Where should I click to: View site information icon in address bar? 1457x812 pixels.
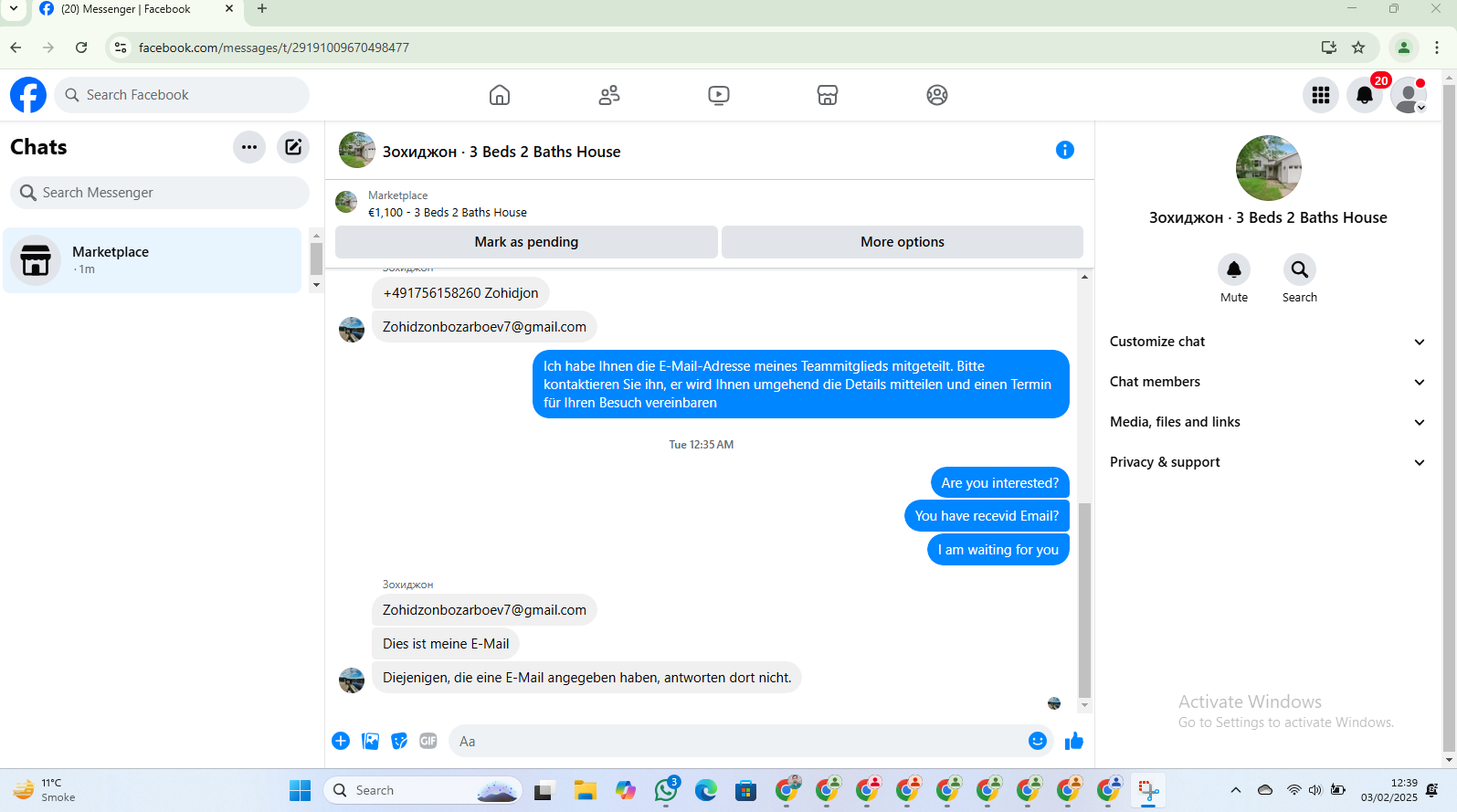121,47
